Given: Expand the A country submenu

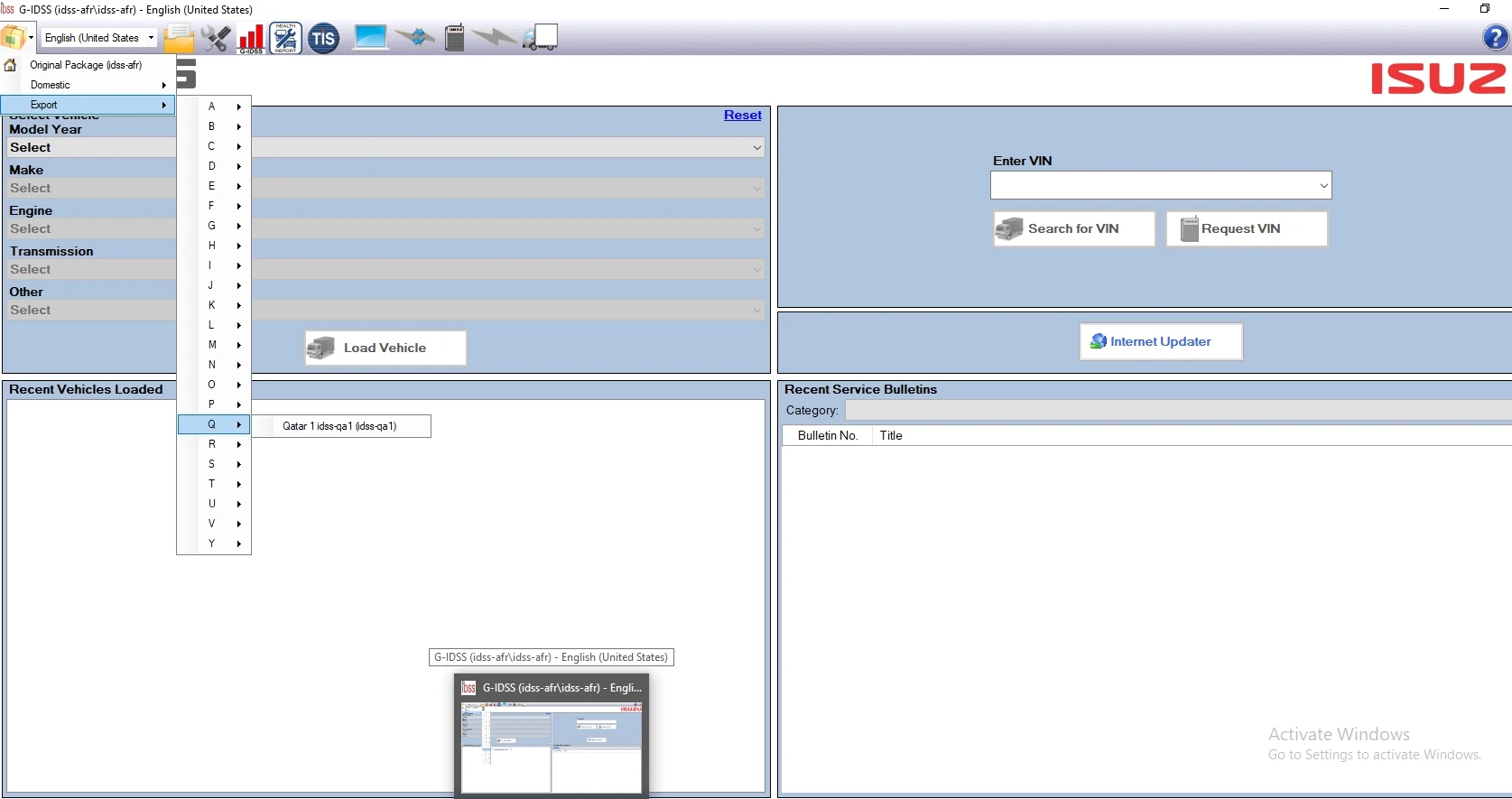Looking at the screenshot, I should pos(214,107).
